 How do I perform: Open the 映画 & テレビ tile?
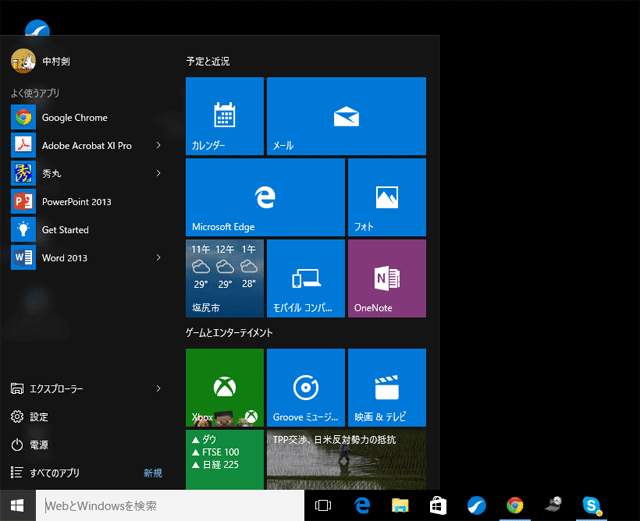(x=386, y=388)
